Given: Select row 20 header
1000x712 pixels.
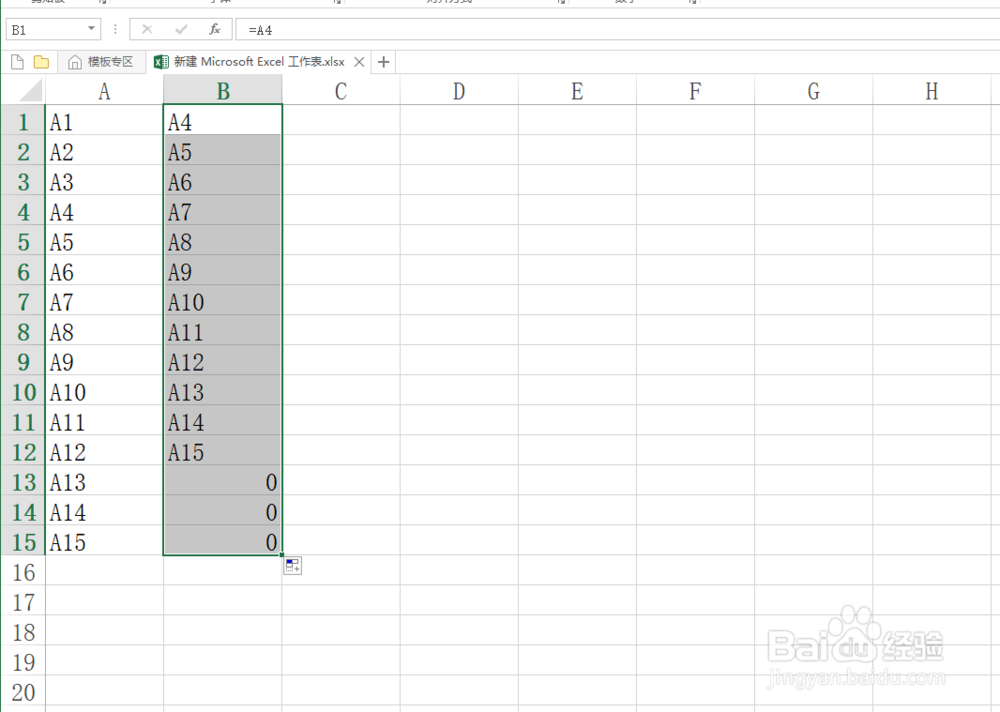Looking at the screenshot, I should [23, 690].
